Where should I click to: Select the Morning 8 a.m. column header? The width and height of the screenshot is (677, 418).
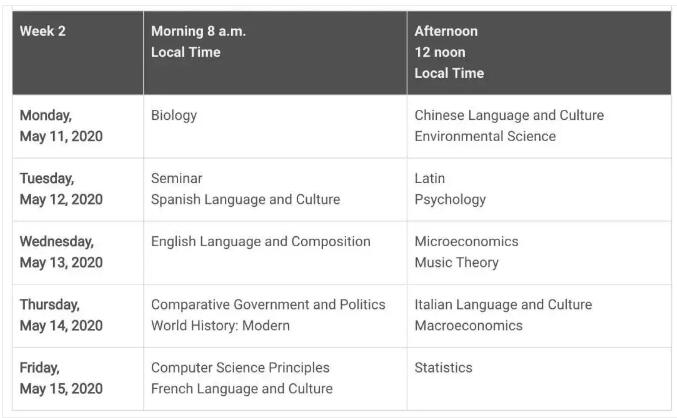pos(275,53)
